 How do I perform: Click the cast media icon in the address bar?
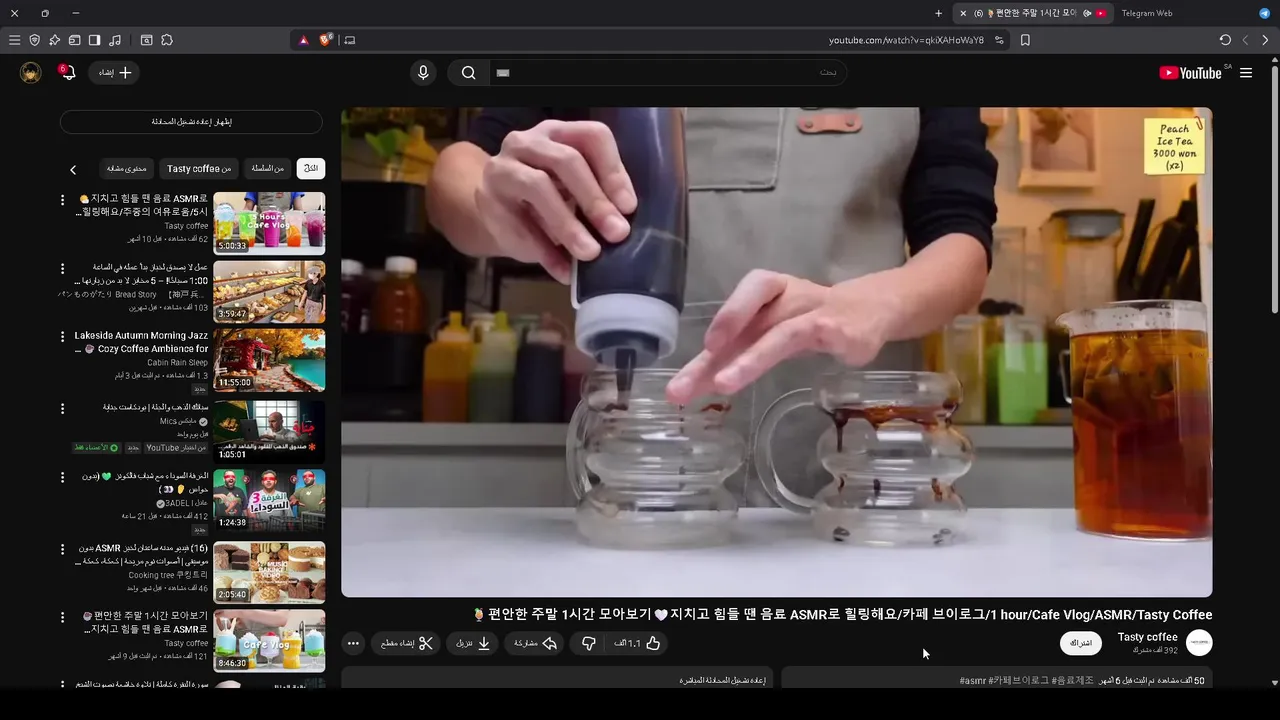pos(349,40)
